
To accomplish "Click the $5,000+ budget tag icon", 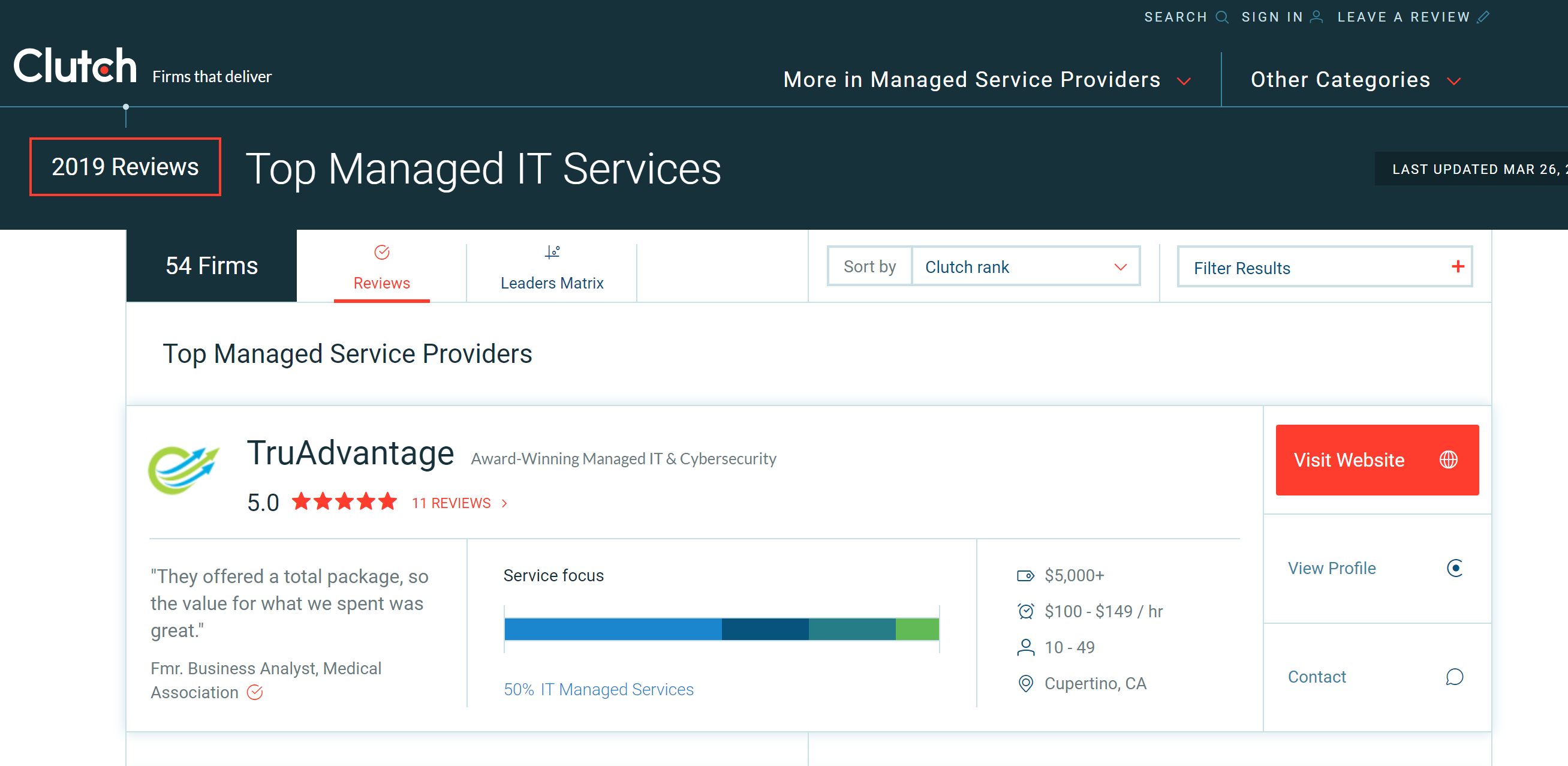I will coord(1026,575).
